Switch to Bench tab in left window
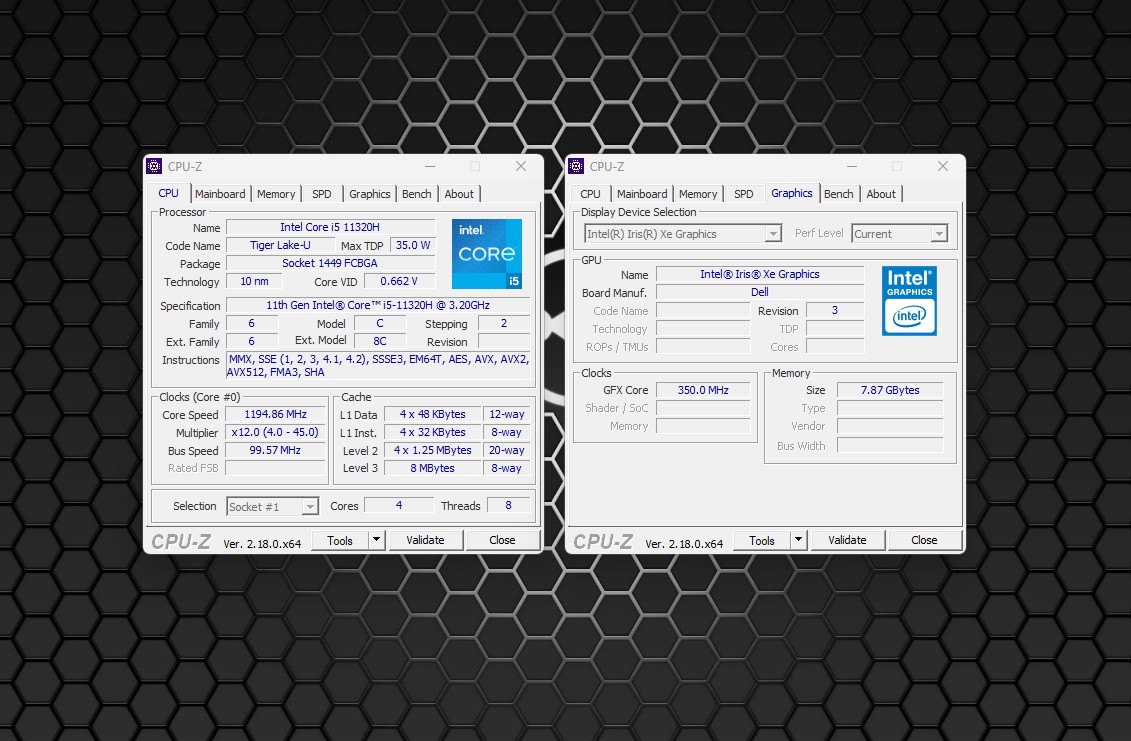This screenshot has width=1131, height=741. point(417,194)
